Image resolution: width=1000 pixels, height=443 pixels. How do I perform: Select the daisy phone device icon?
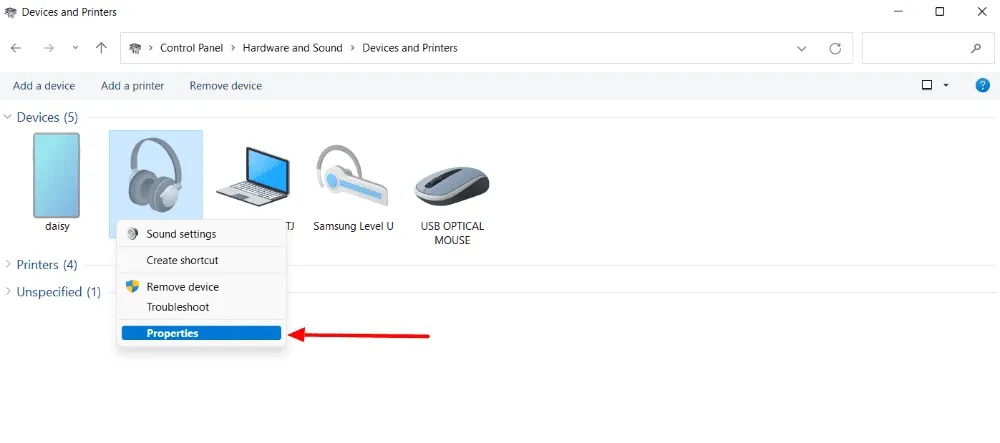tap(56, 176)
